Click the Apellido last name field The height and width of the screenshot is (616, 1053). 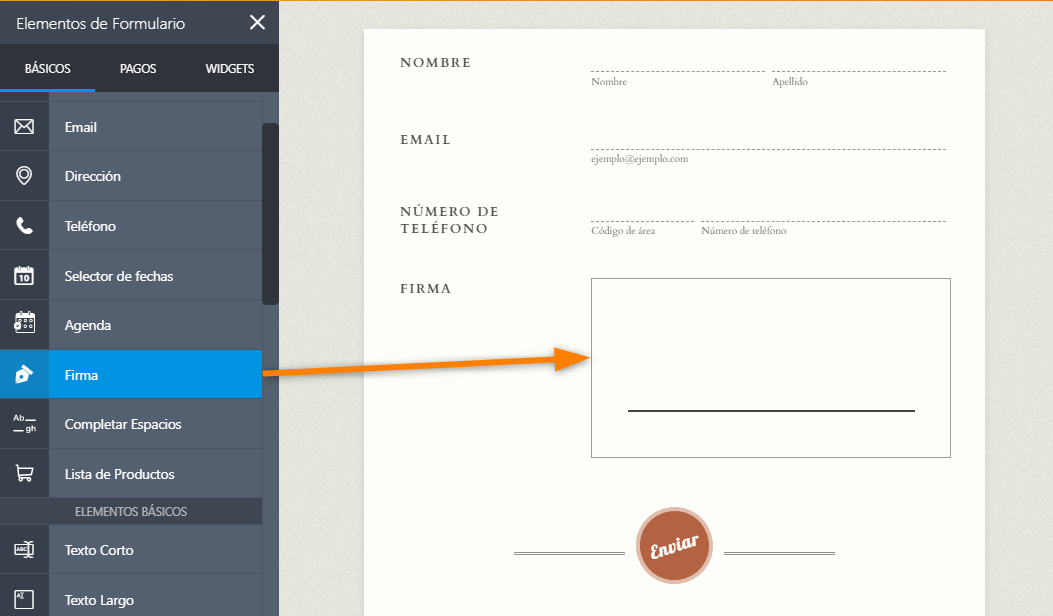858,62
